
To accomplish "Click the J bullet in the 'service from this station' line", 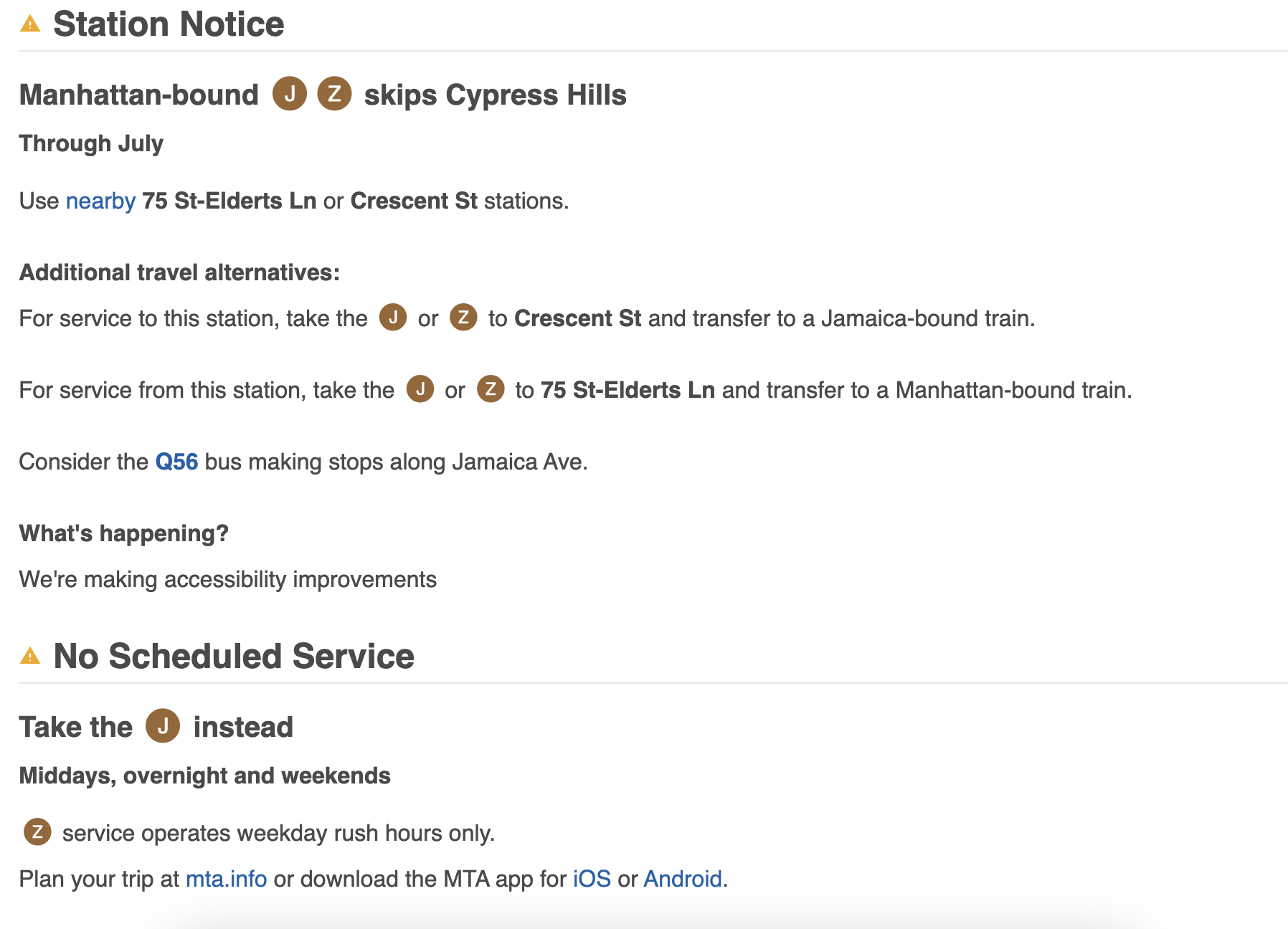I will coord(420,389).
